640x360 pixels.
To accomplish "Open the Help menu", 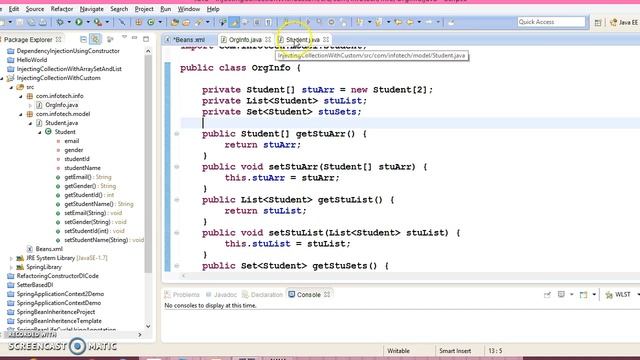I will (x=213, y=9).
